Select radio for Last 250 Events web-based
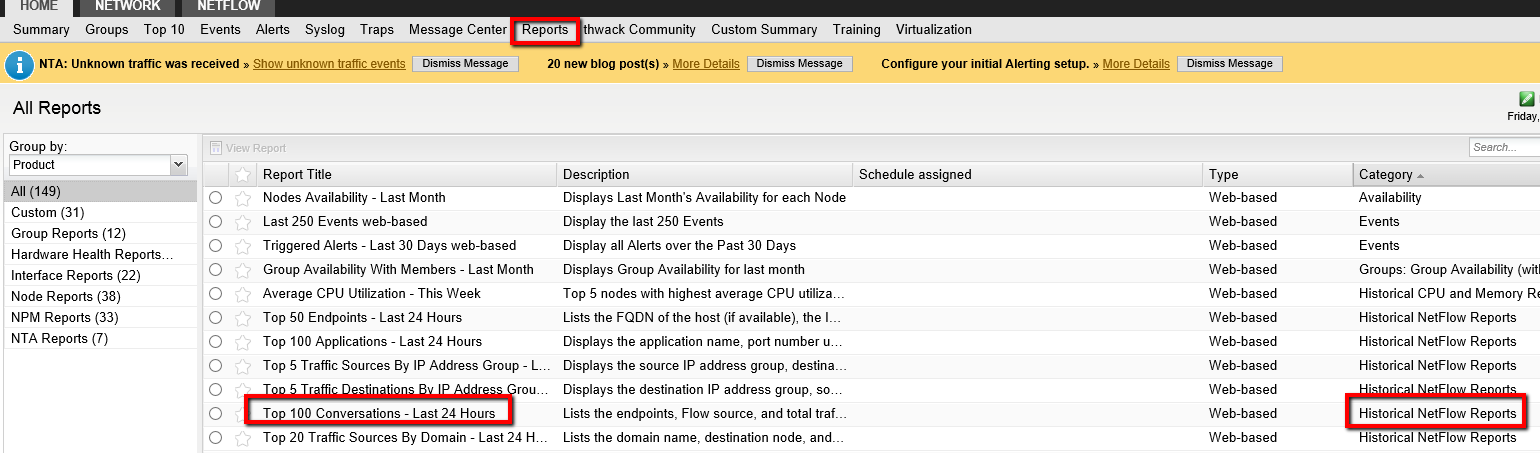The image size is (1540, 453). coord(216,222)
